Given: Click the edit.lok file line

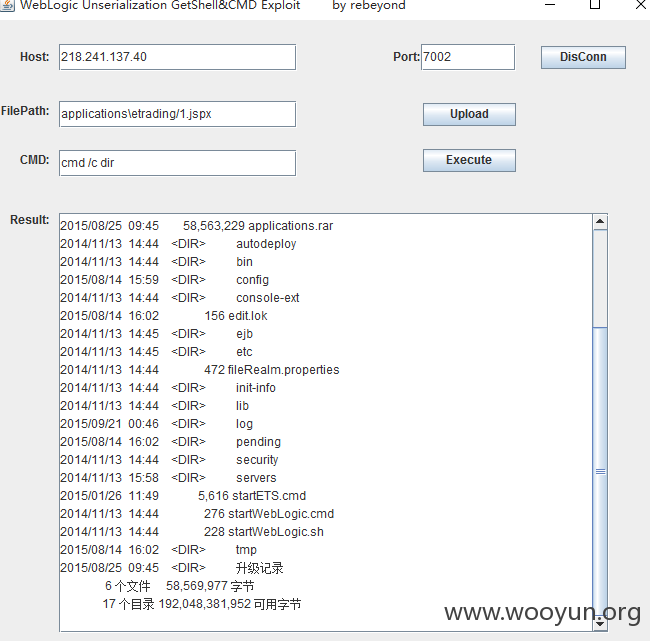Looking at the screenshot, I should point(164,316).
